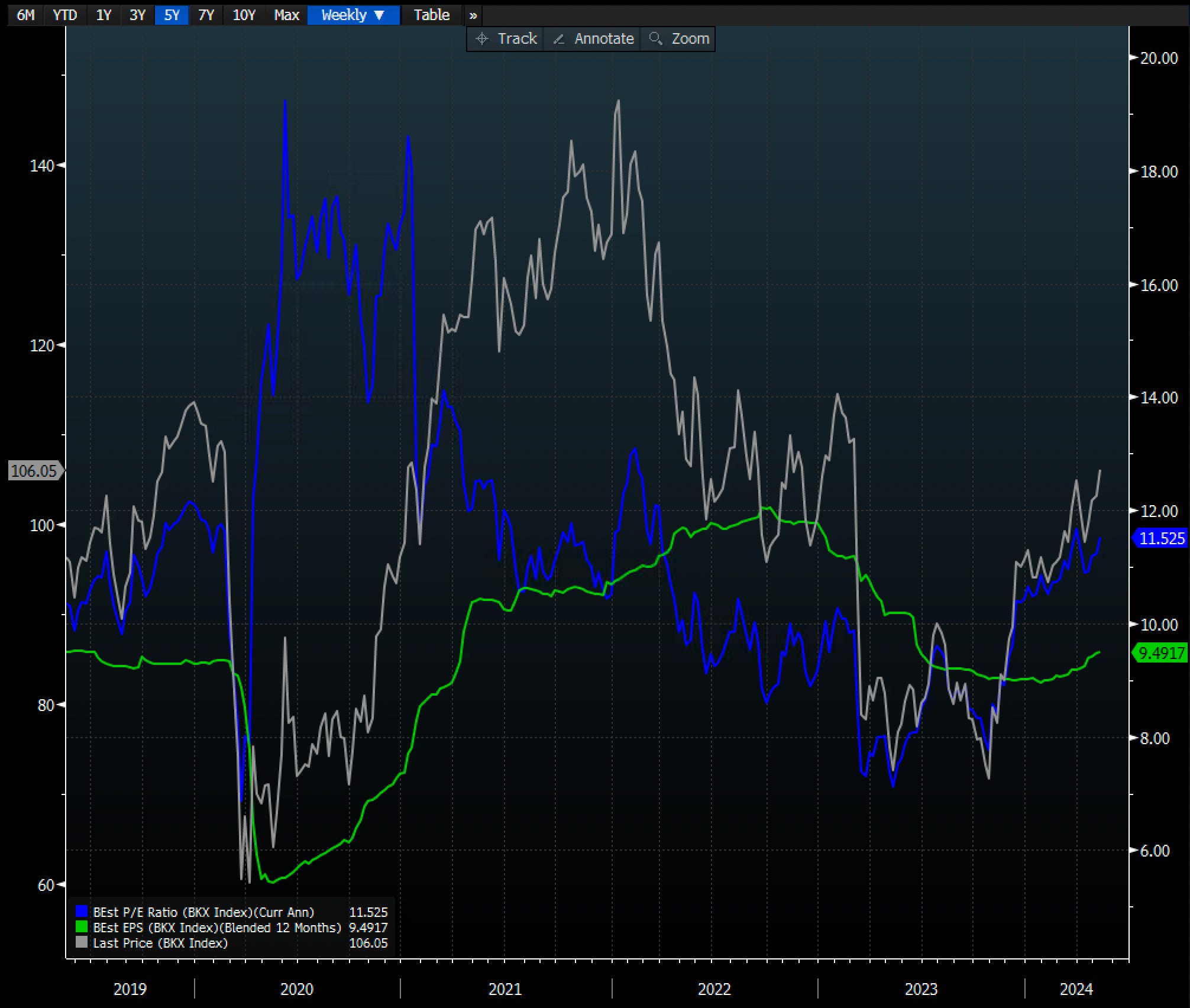Viewport: 1190px width, 1008px height.
Task: Show the Max time range
Action: 286,15
